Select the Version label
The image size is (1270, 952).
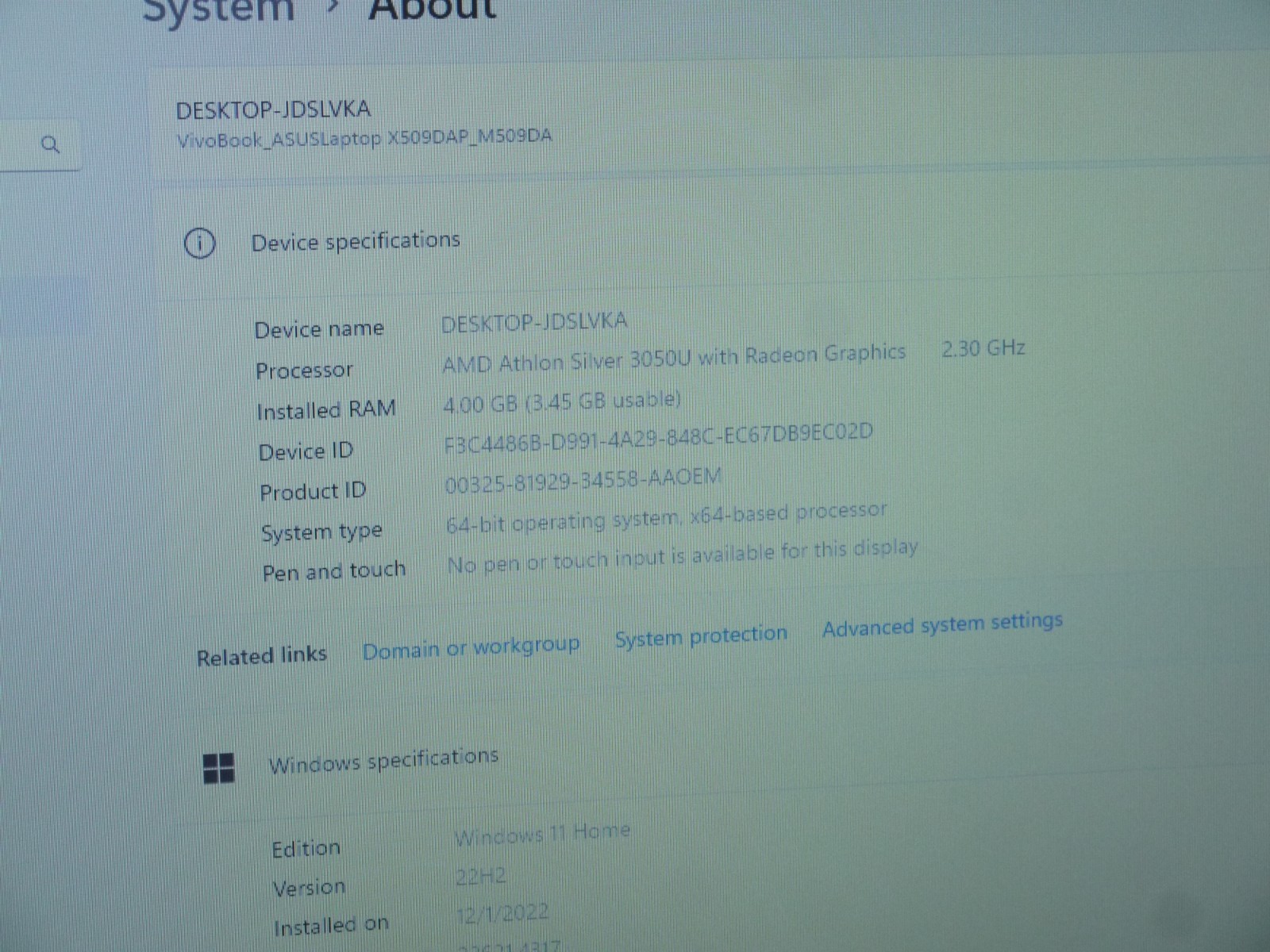[310, 888]
